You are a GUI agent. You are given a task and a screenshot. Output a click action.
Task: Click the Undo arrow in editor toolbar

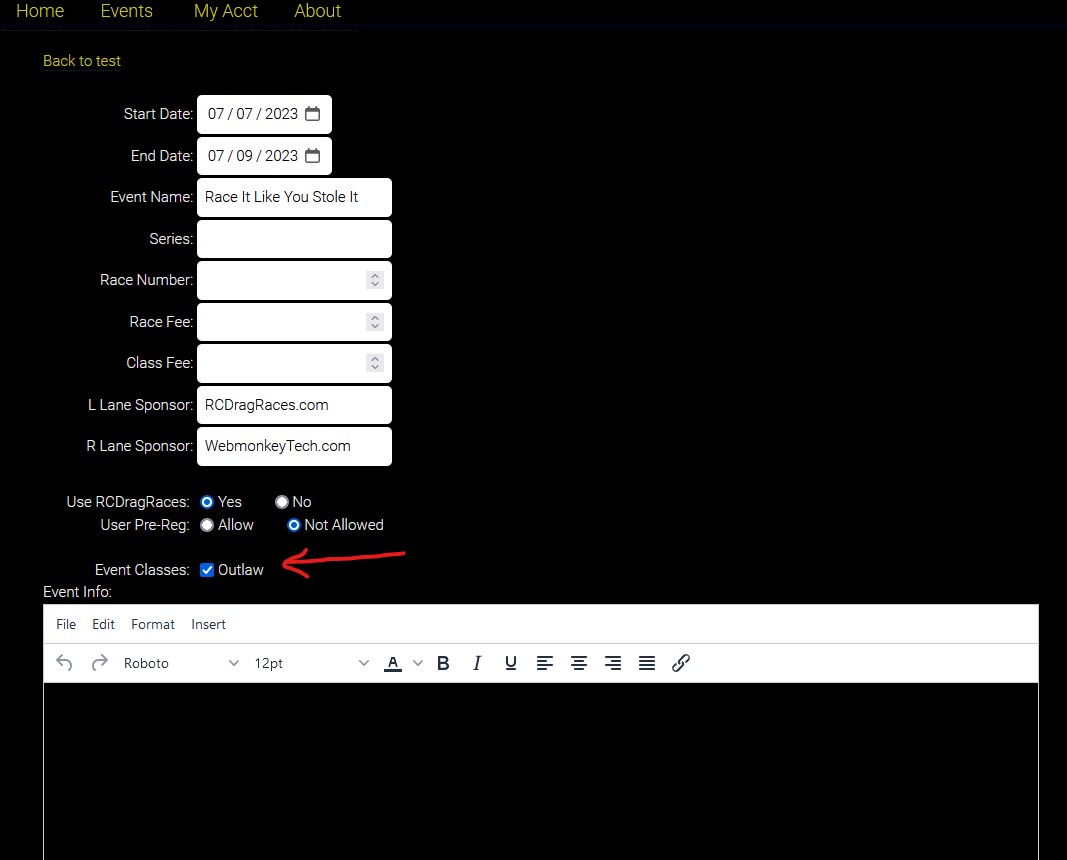tap(64, 663)
